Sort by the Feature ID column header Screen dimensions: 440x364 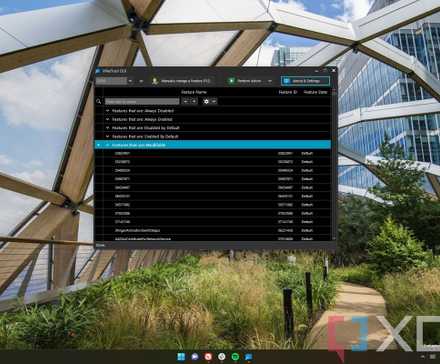pyautogui.click(x=288, y=92)
